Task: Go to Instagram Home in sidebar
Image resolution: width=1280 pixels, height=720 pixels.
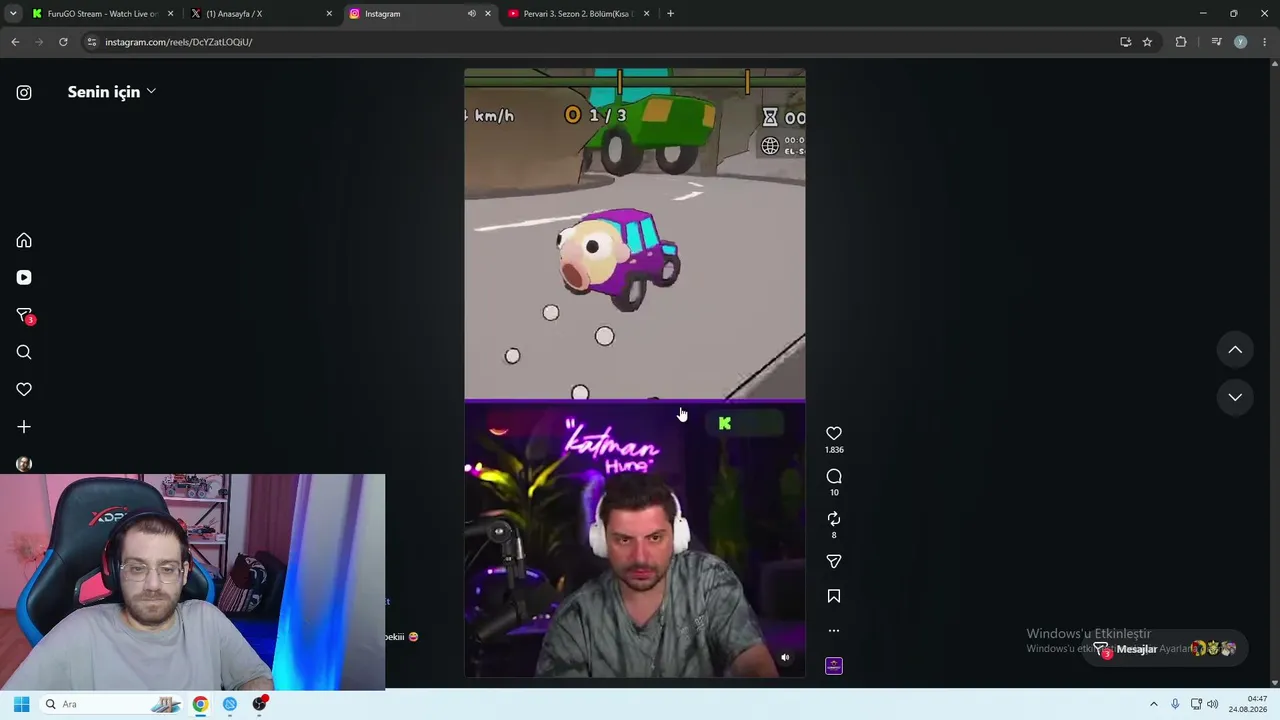Action: point(24,241)
